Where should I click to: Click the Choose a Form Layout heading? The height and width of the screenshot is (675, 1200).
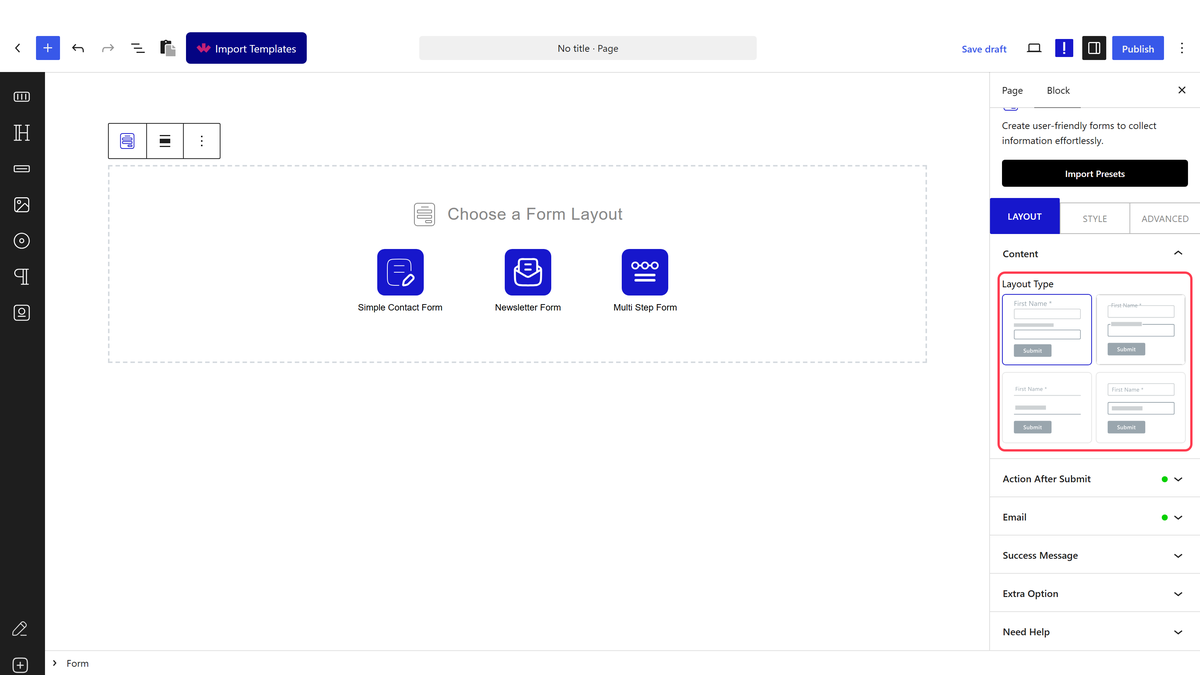tap(535, 214)
